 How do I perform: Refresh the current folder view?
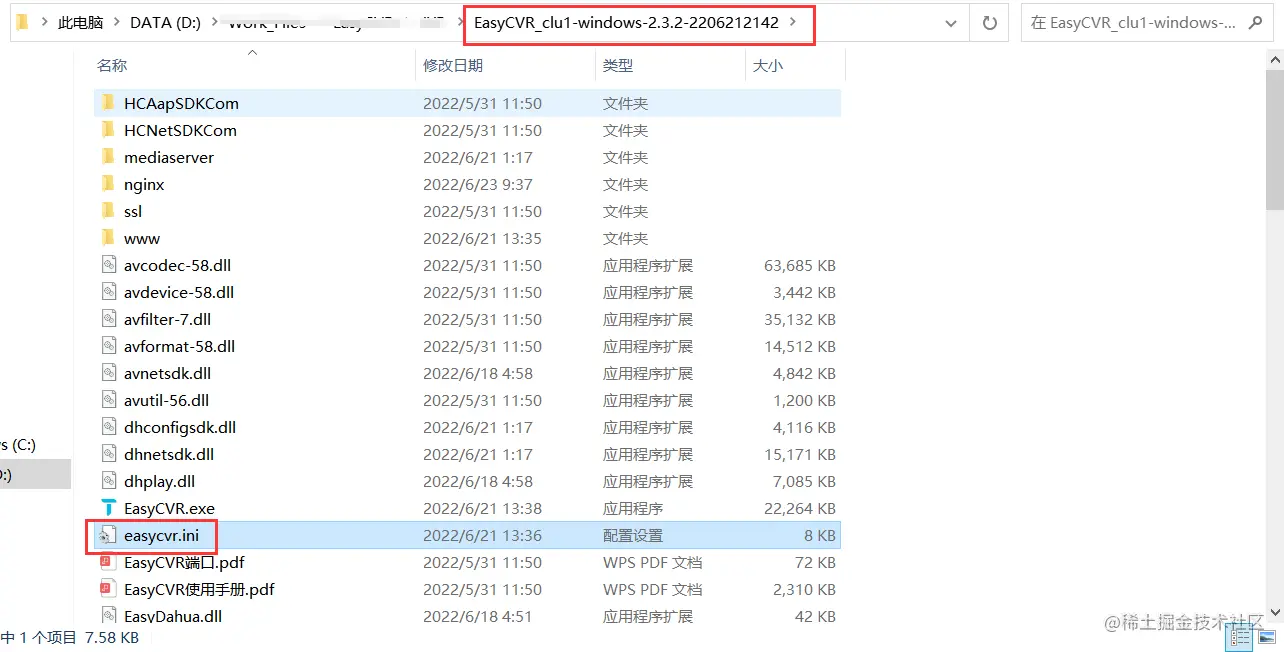point(990,22)
